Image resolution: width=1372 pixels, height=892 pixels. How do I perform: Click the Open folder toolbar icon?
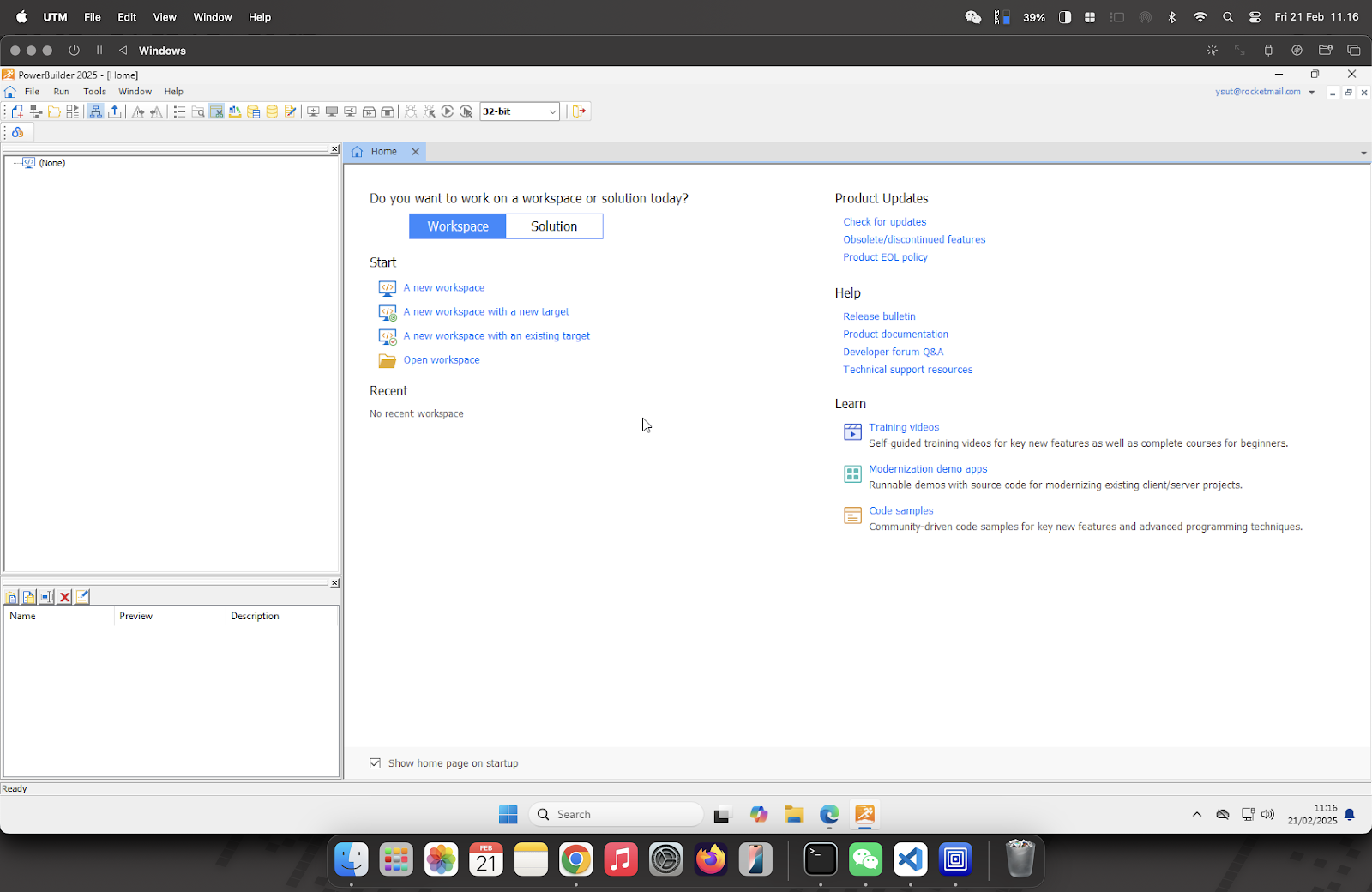(54, 111)
